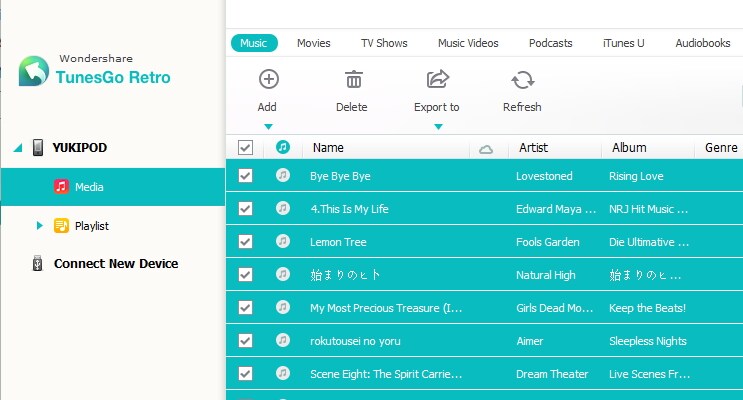Open the Add dropdown arrow

point(268,127)
